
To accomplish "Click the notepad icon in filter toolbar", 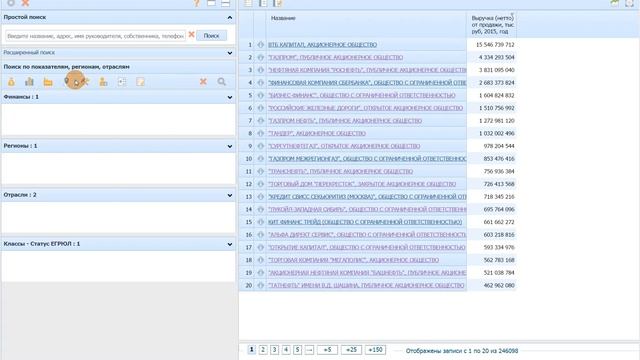I will click(140, 82).
